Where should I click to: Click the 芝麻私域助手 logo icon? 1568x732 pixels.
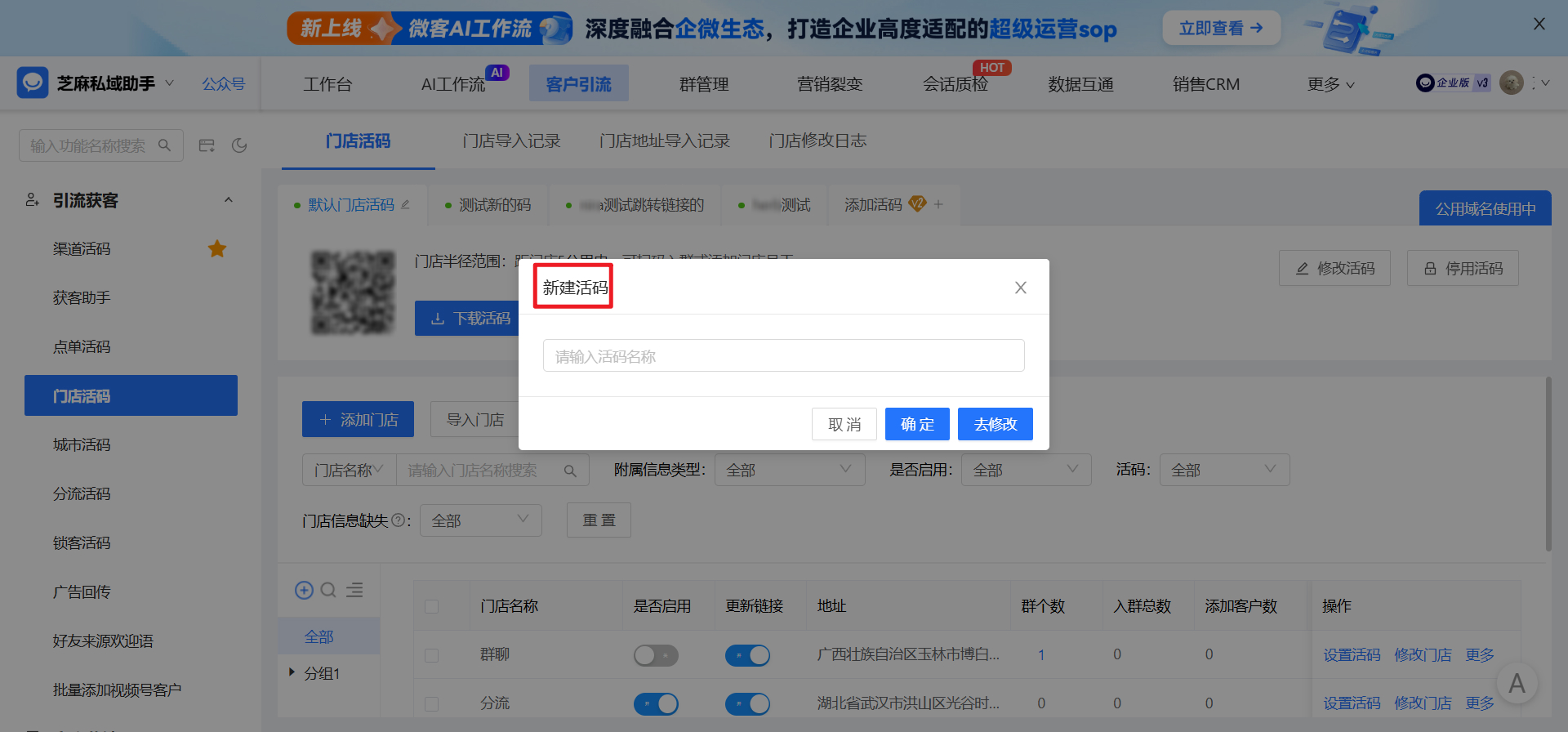[33, 83]
